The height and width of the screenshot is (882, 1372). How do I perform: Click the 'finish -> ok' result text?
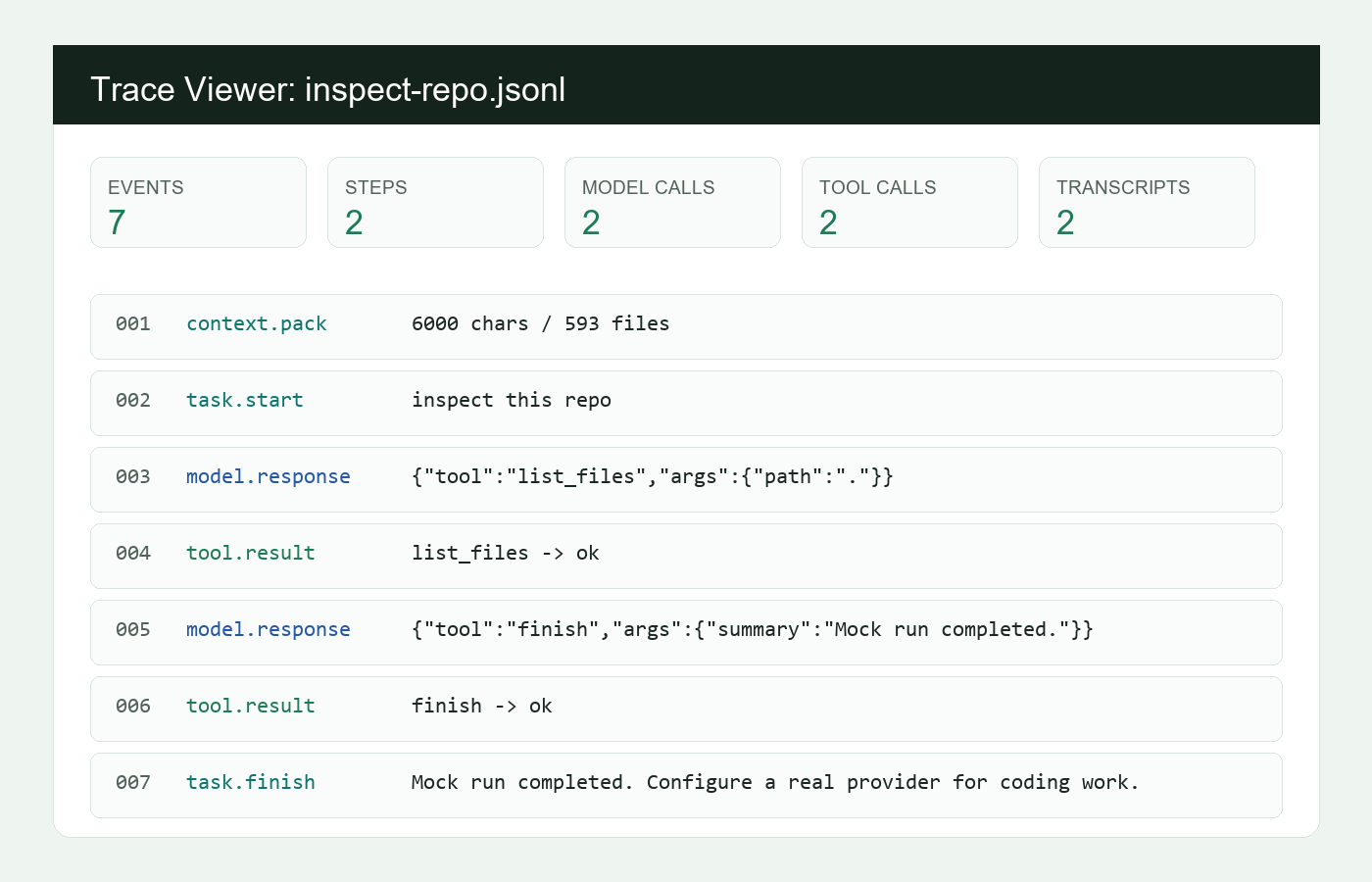(x=481, y=706)
